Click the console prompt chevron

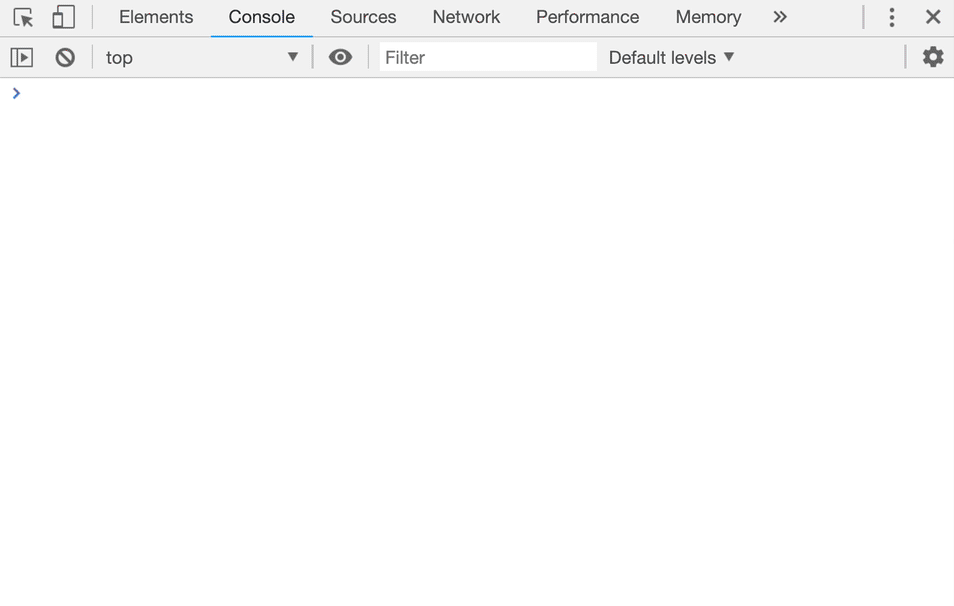pyautogui.click(x=16, y=93)
